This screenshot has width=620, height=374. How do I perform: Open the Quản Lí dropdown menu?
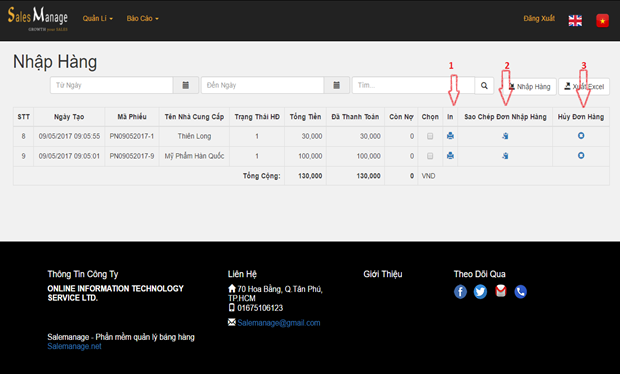click(x=98, y=19)
